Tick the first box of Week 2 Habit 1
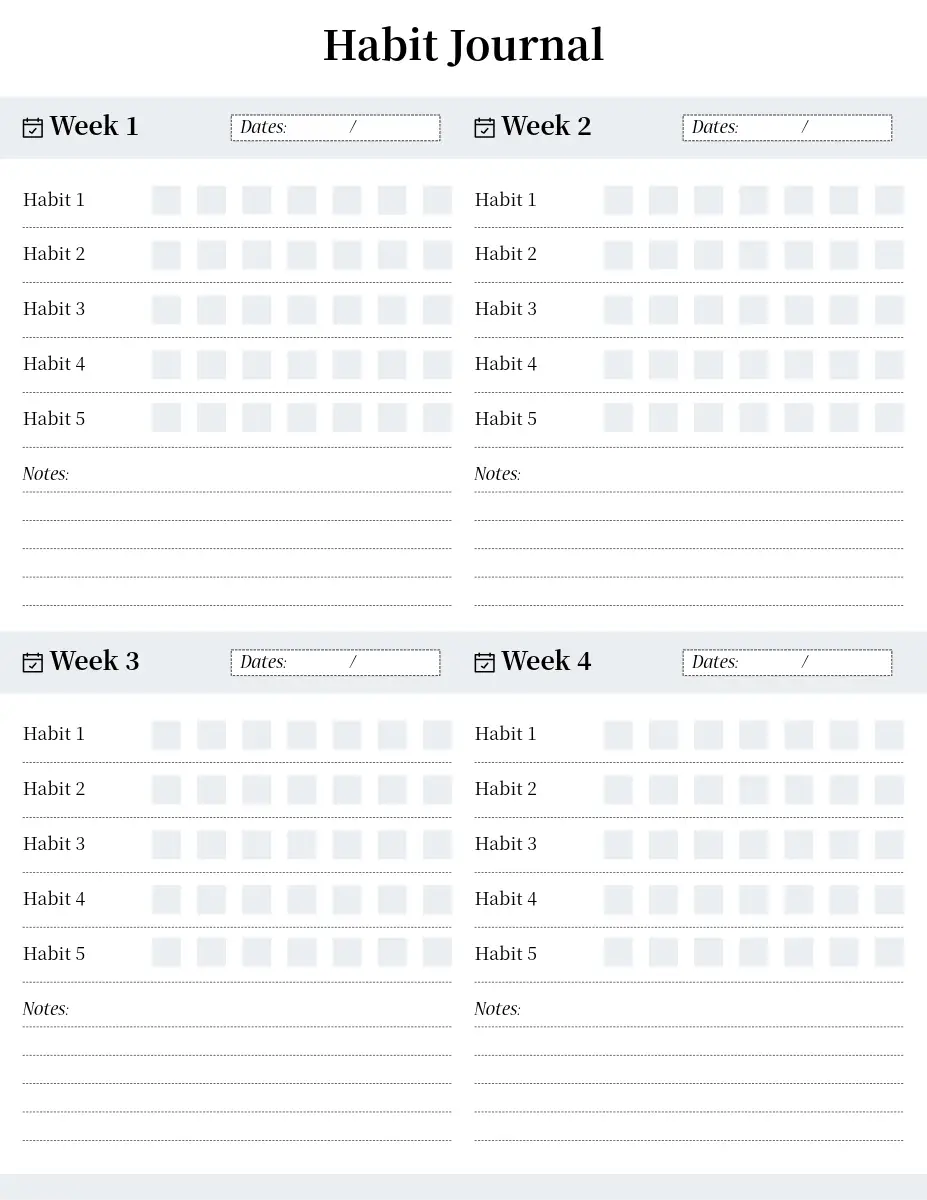 (x=618, y=200)
